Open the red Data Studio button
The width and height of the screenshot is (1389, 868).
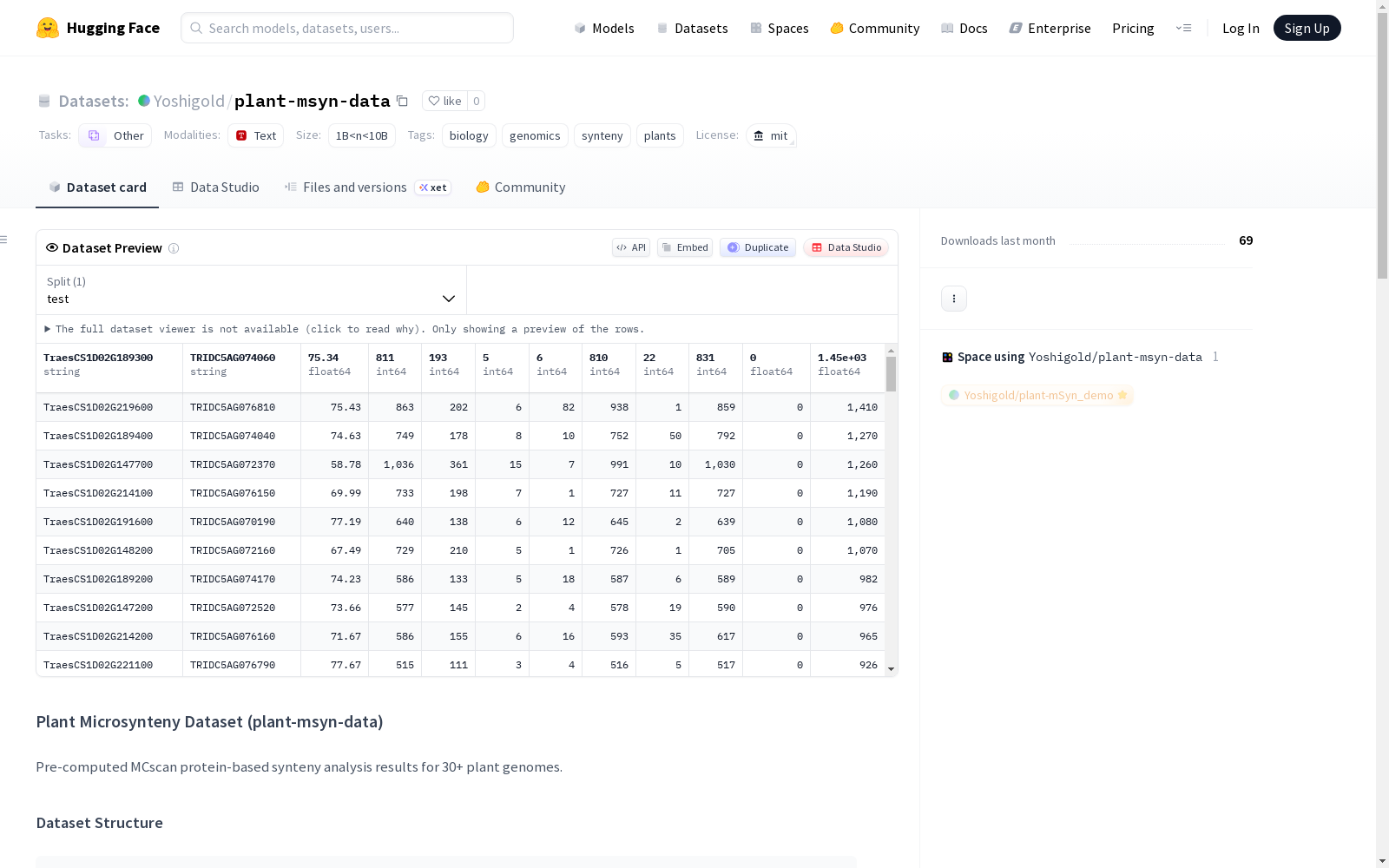coord(846,247)
